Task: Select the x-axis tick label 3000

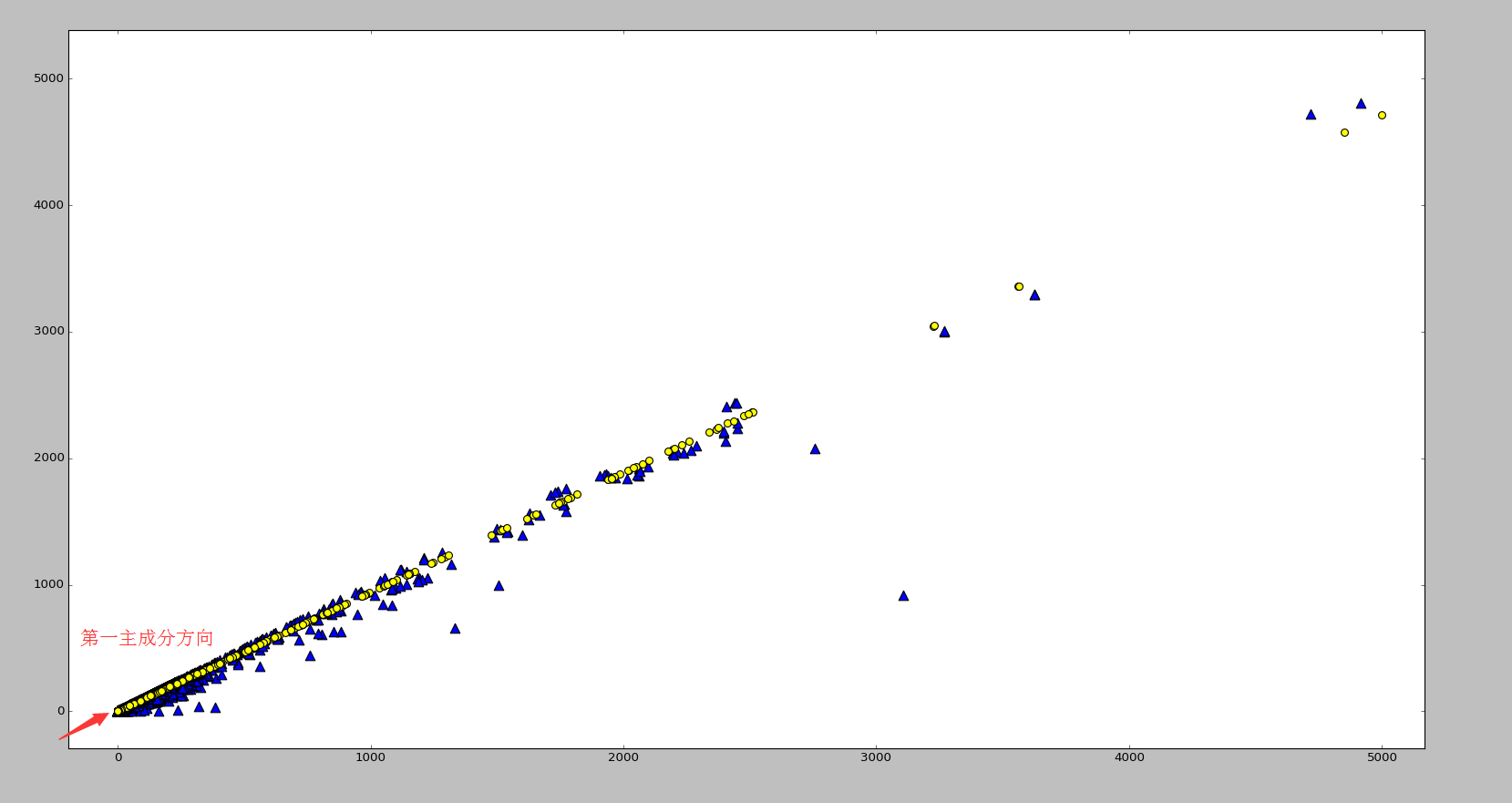Action: [876, 757]
